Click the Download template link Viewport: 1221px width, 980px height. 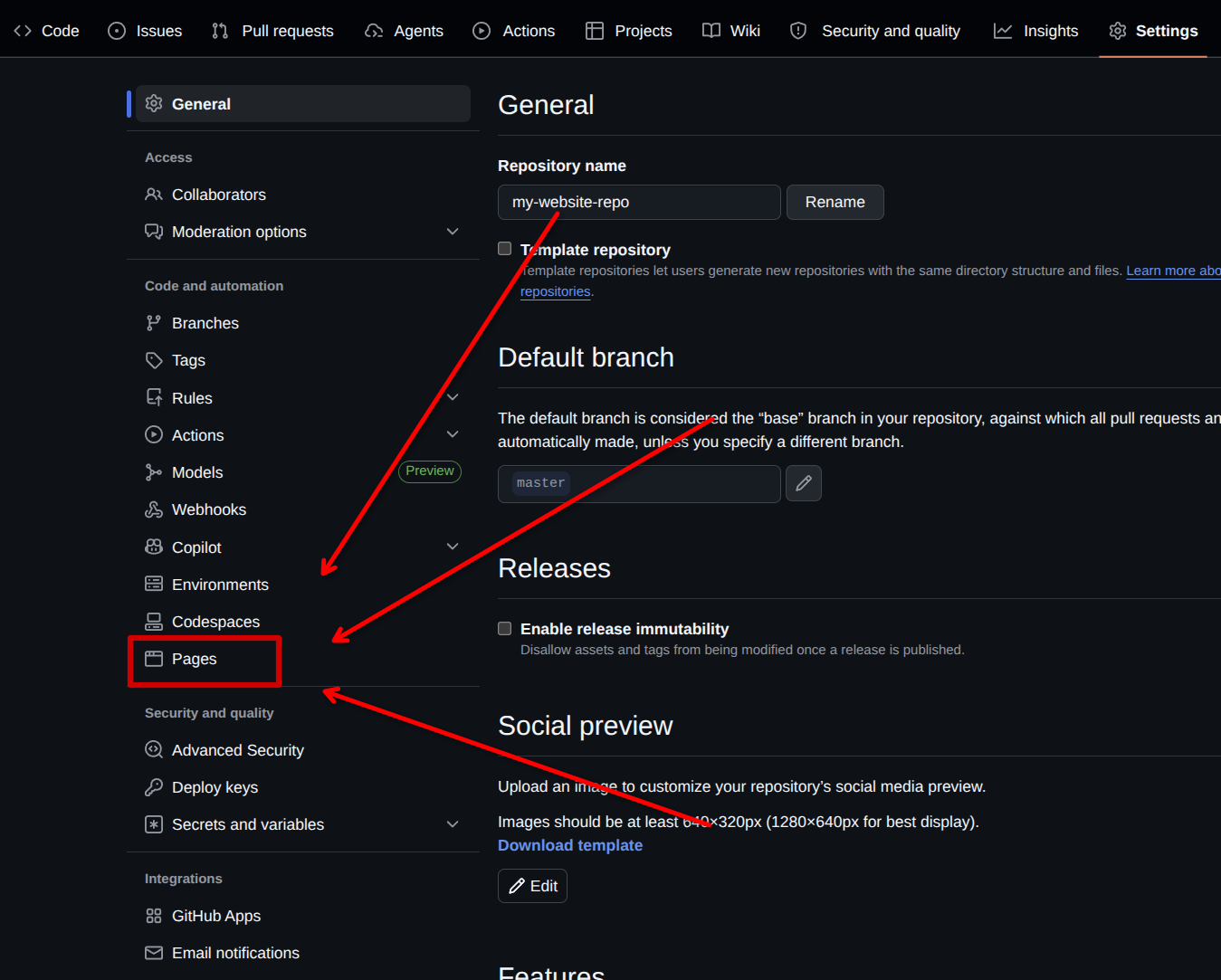point(570,845)
